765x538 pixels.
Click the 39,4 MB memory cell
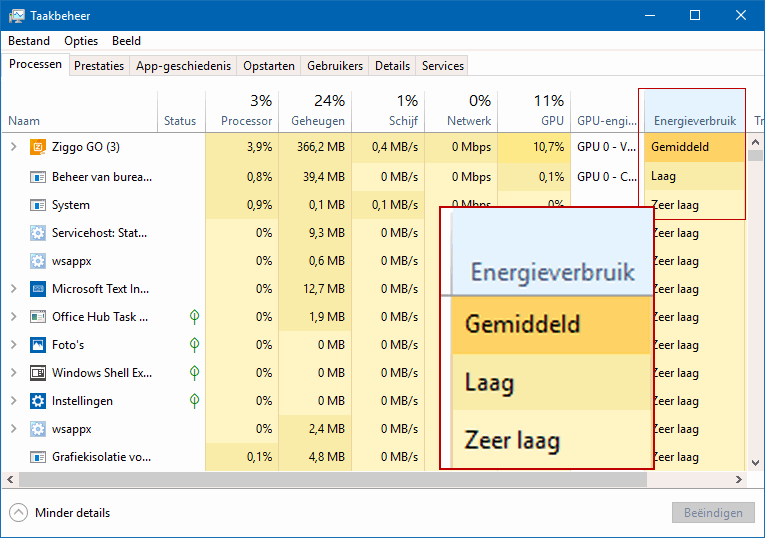pyautogui.click(x=315, y=177)
